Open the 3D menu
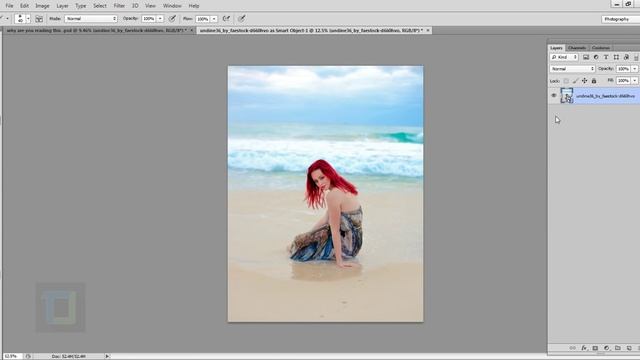Image resolution: width=640 pixels, height=360 pixels. (135, 6)
